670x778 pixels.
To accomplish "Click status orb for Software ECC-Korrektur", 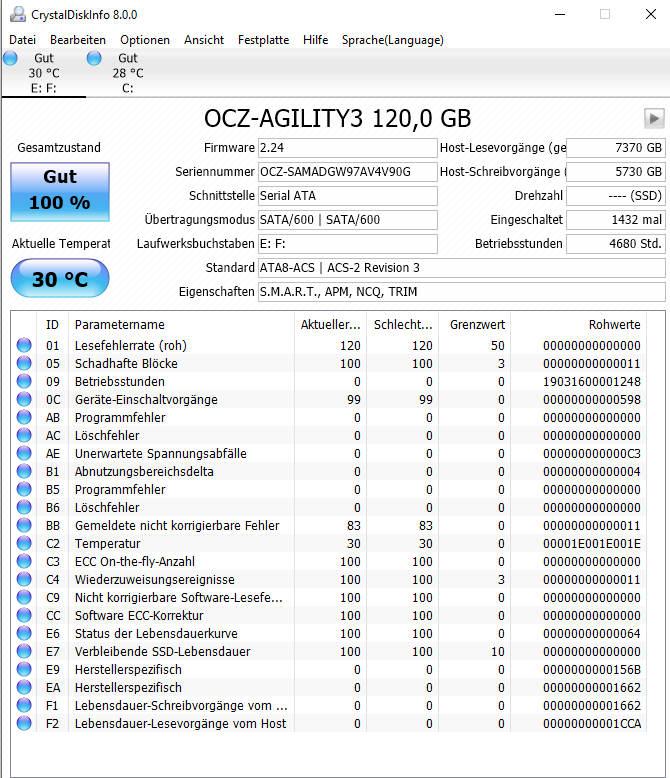I will 24,615.
